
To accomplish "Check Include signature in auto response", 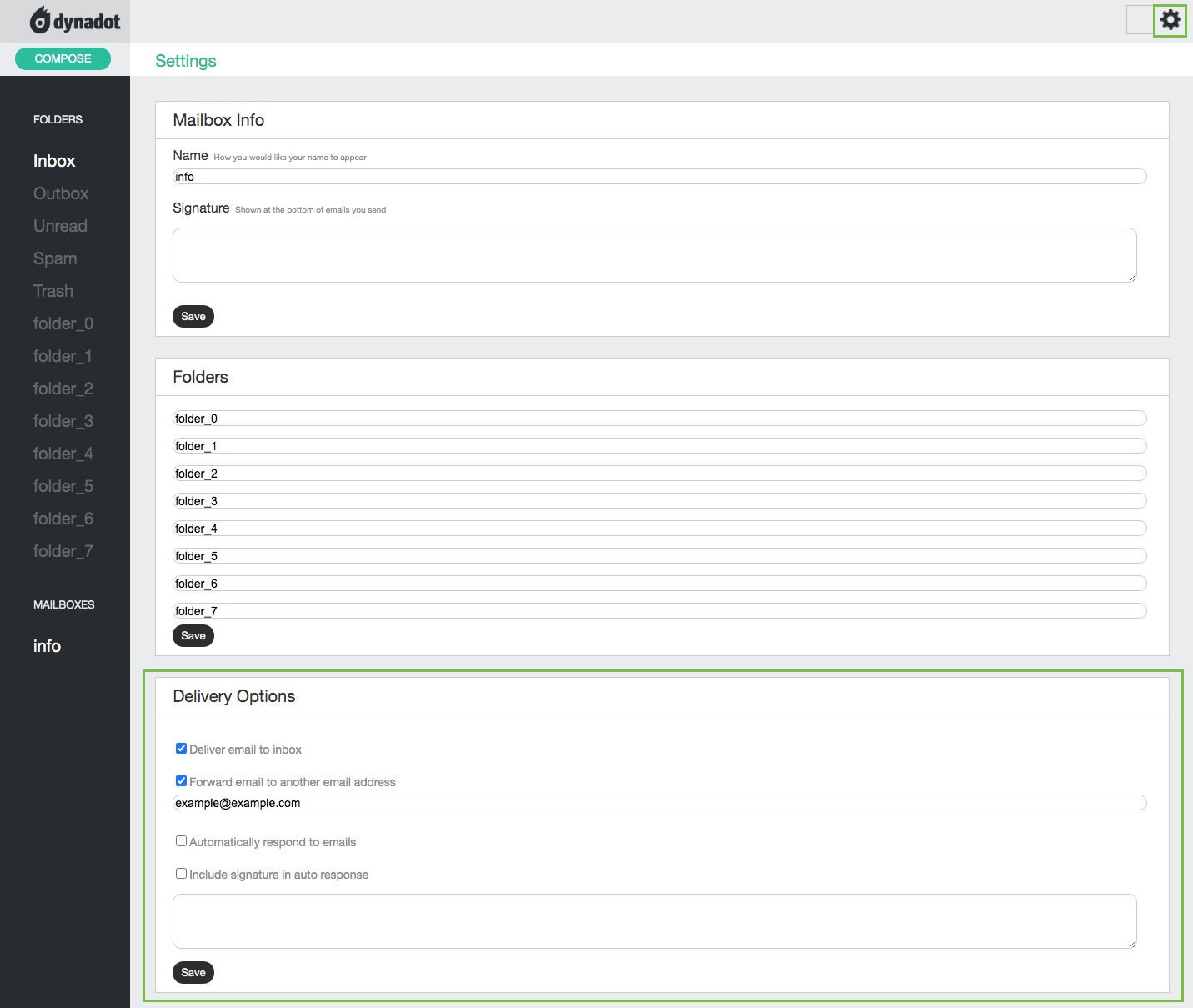I will (x=181, y=873).
